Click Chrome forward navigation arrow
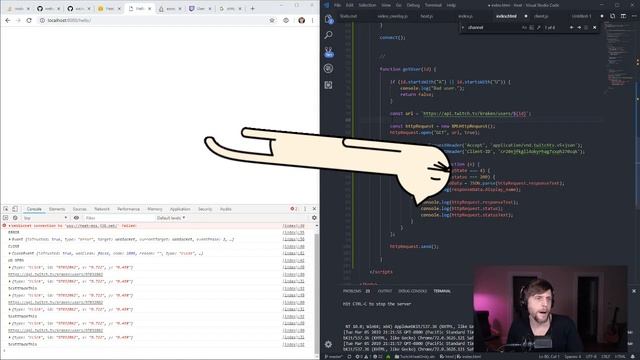 18,20
